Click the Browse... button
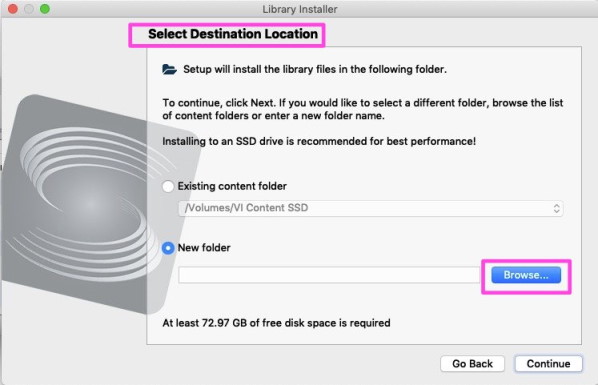The width and height of the screenshot is (598, 385). (x=526, y=275)
